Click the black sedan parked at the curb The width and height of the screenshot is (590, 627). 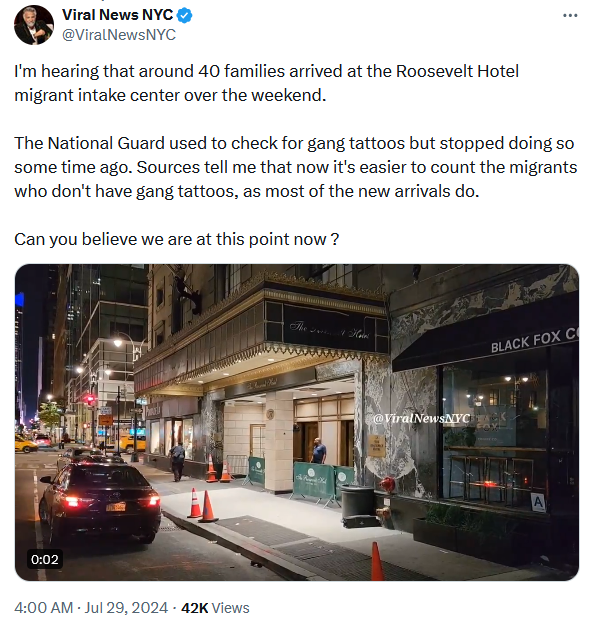tap(100, 501)
